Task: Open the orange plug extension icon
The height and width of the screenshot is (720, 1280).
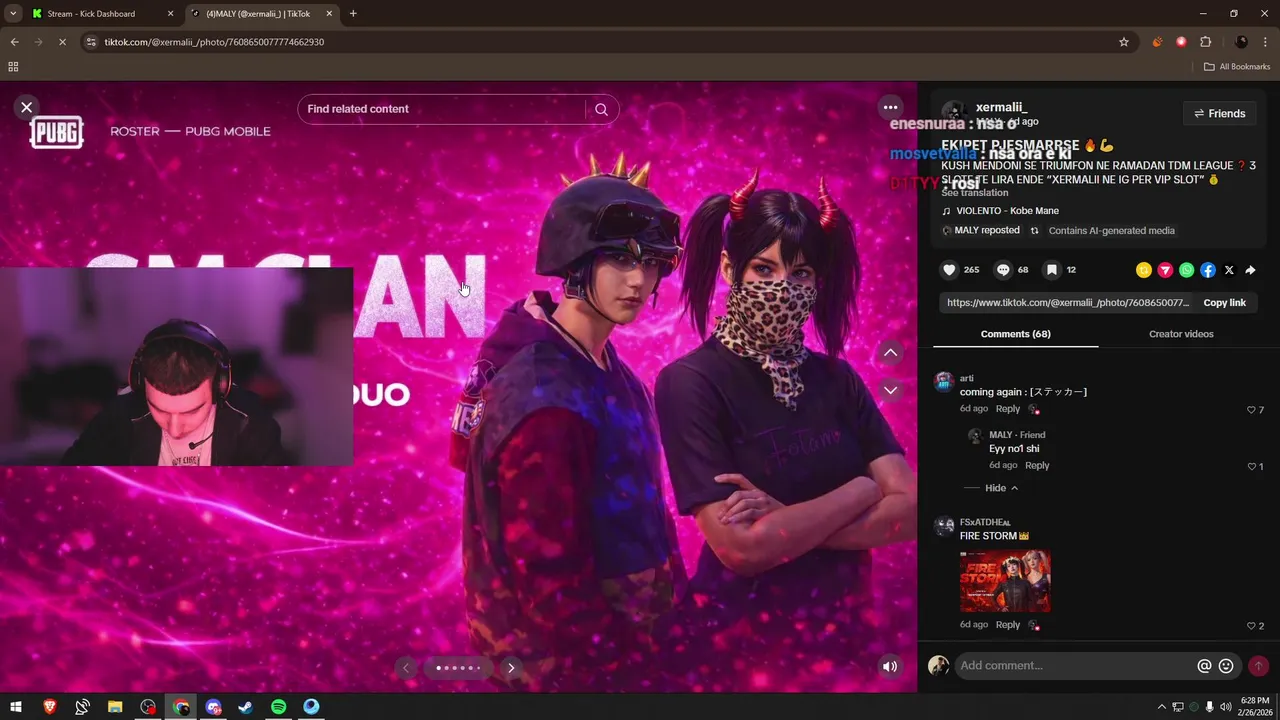Action: pos(1157,42)
